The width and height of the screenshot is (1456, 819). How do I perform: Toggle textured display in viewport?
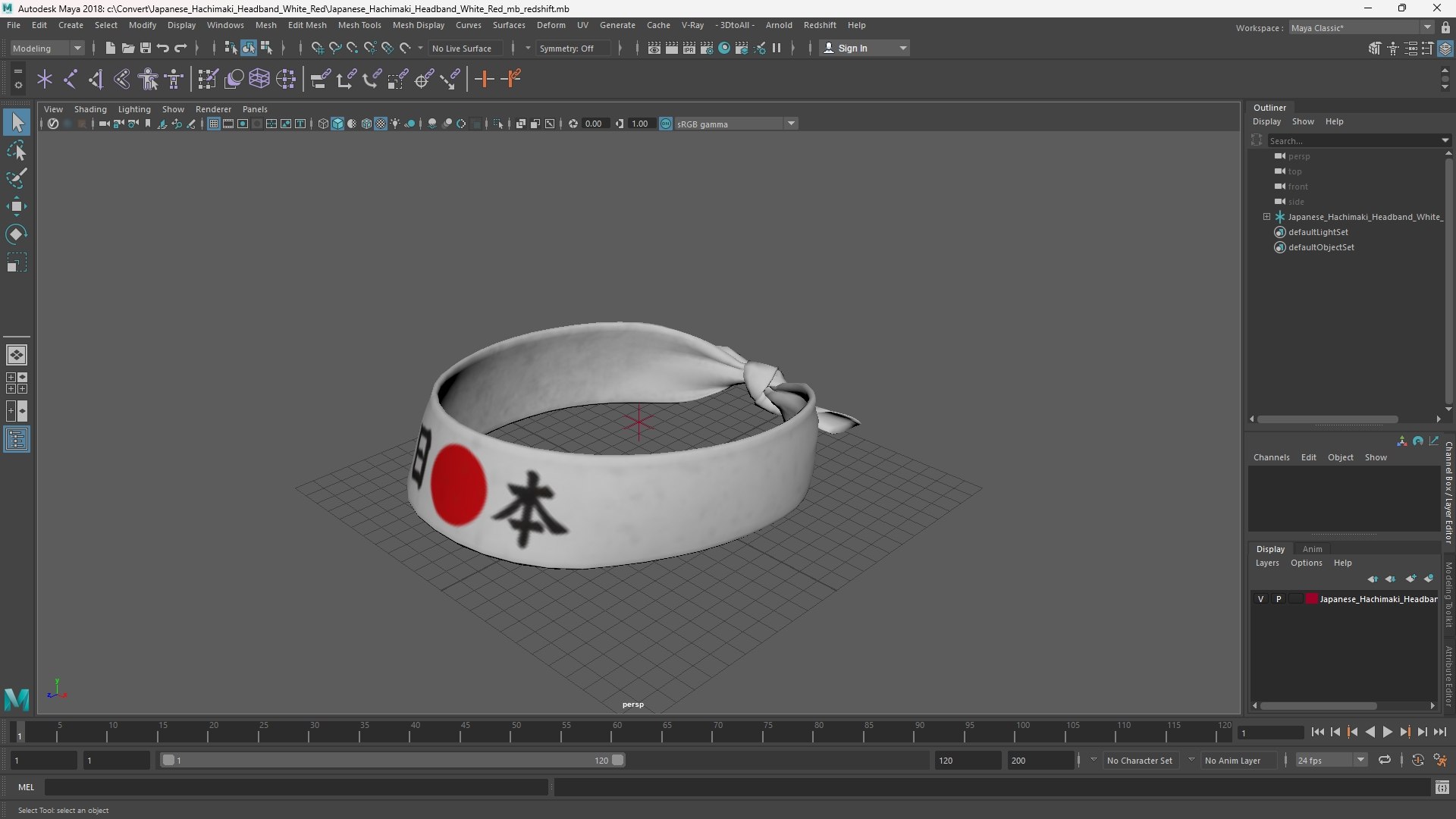tap(381, 124)
